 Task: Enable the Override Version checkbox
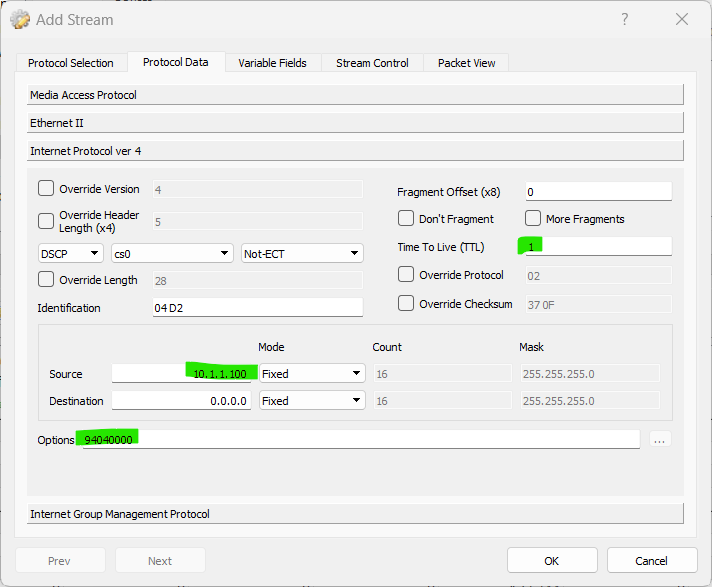coord(46,188)
